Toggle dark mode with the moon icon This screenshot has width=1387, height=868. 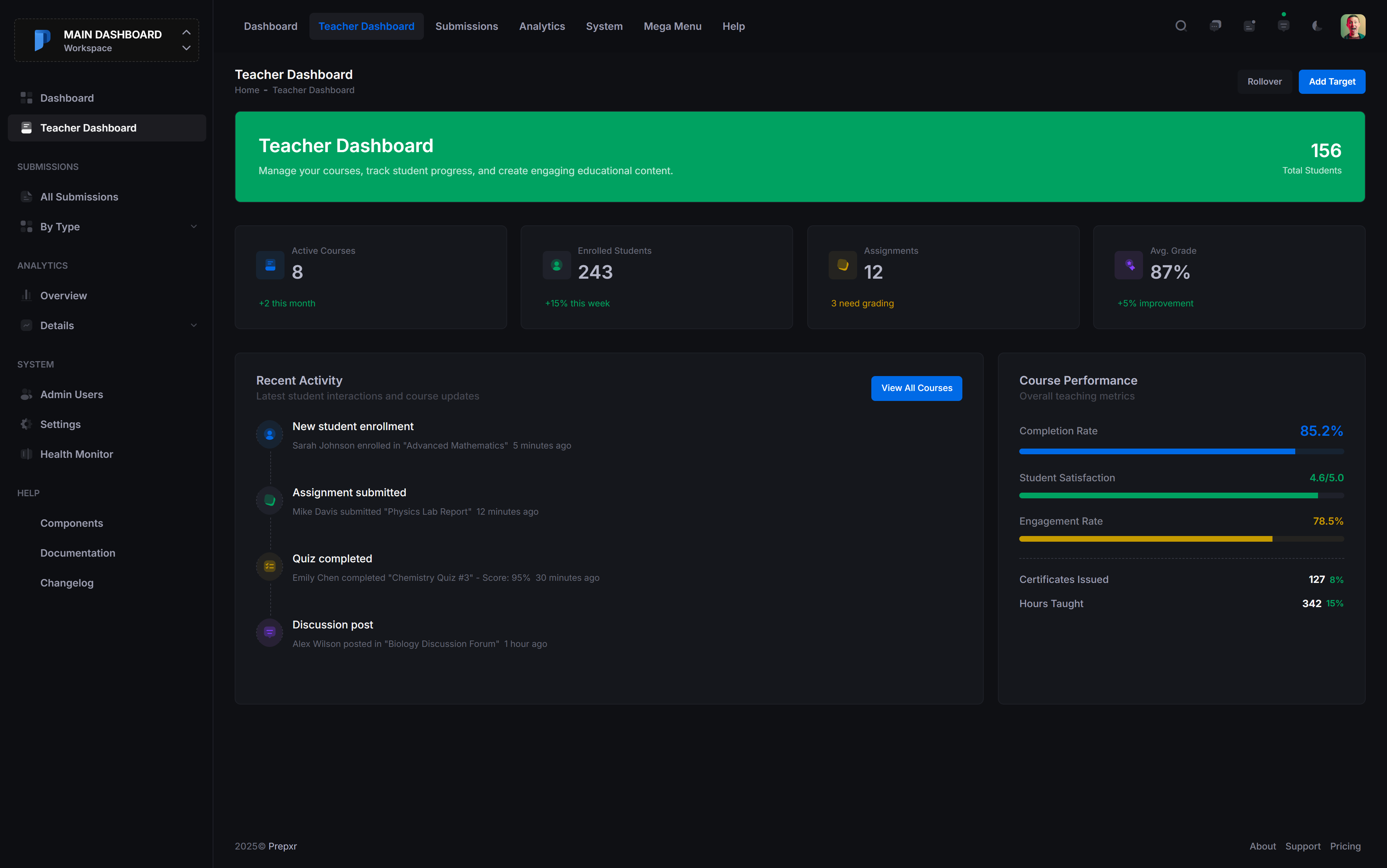click(x=1318, y=26)
